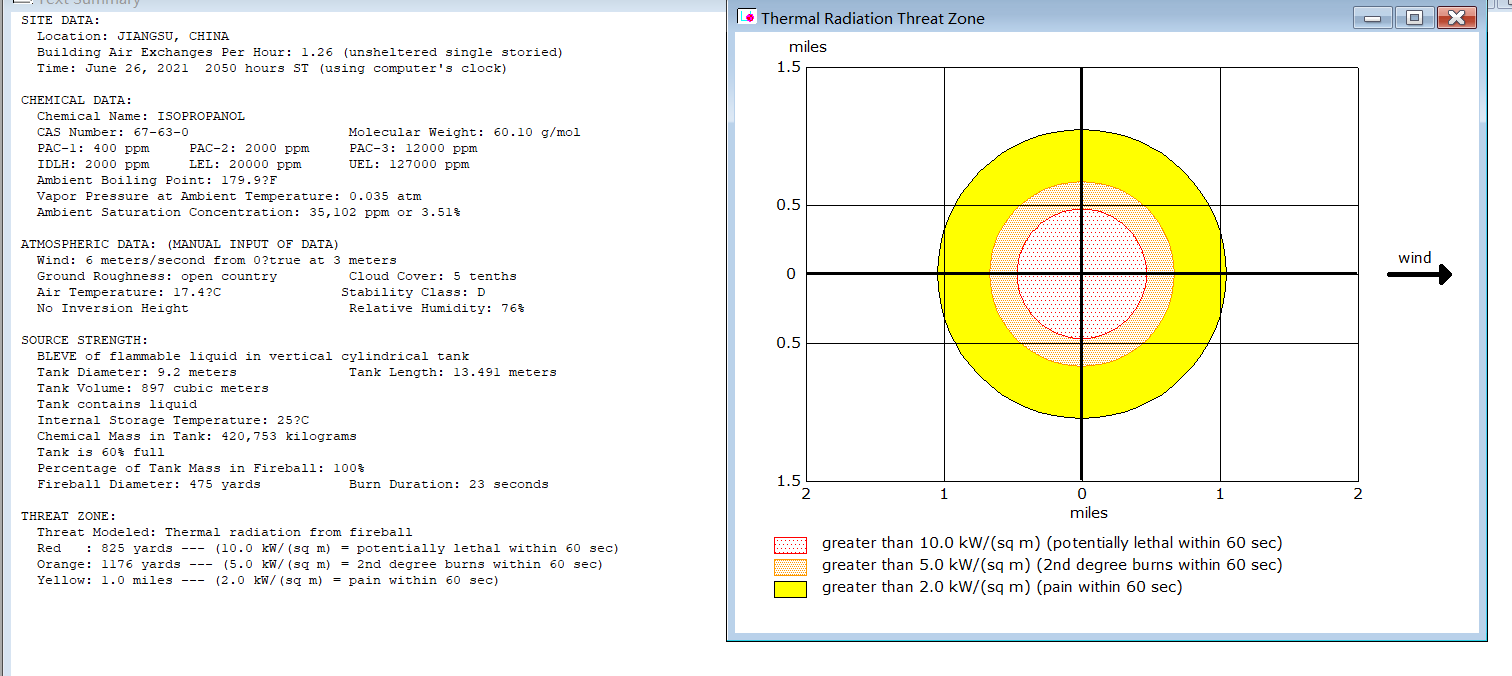Image resolution: width=1512 pixels, height=676 pixels.
Task: Click the 'UEL: 127000 ppm' value
Action: [409, 164]
